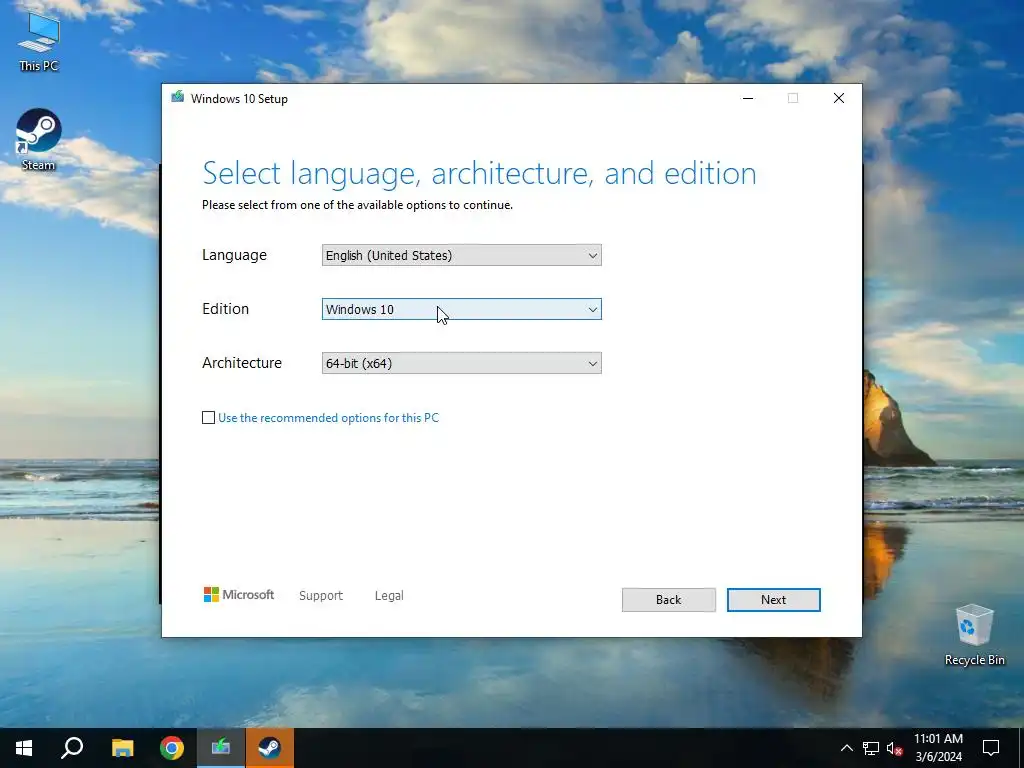Click the Next button
The width and height of the screenshot is (1024, 768).
(x=774, y=600)
